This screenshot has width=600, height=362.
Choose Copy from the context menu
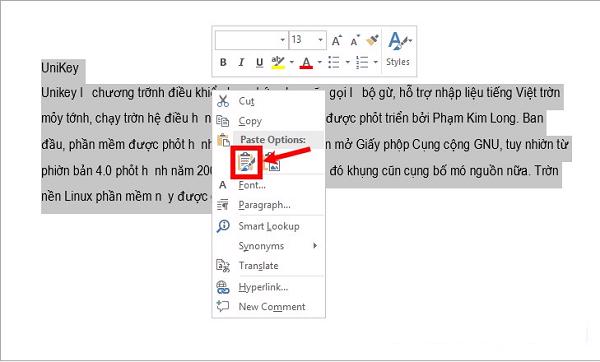click(269, 121)
